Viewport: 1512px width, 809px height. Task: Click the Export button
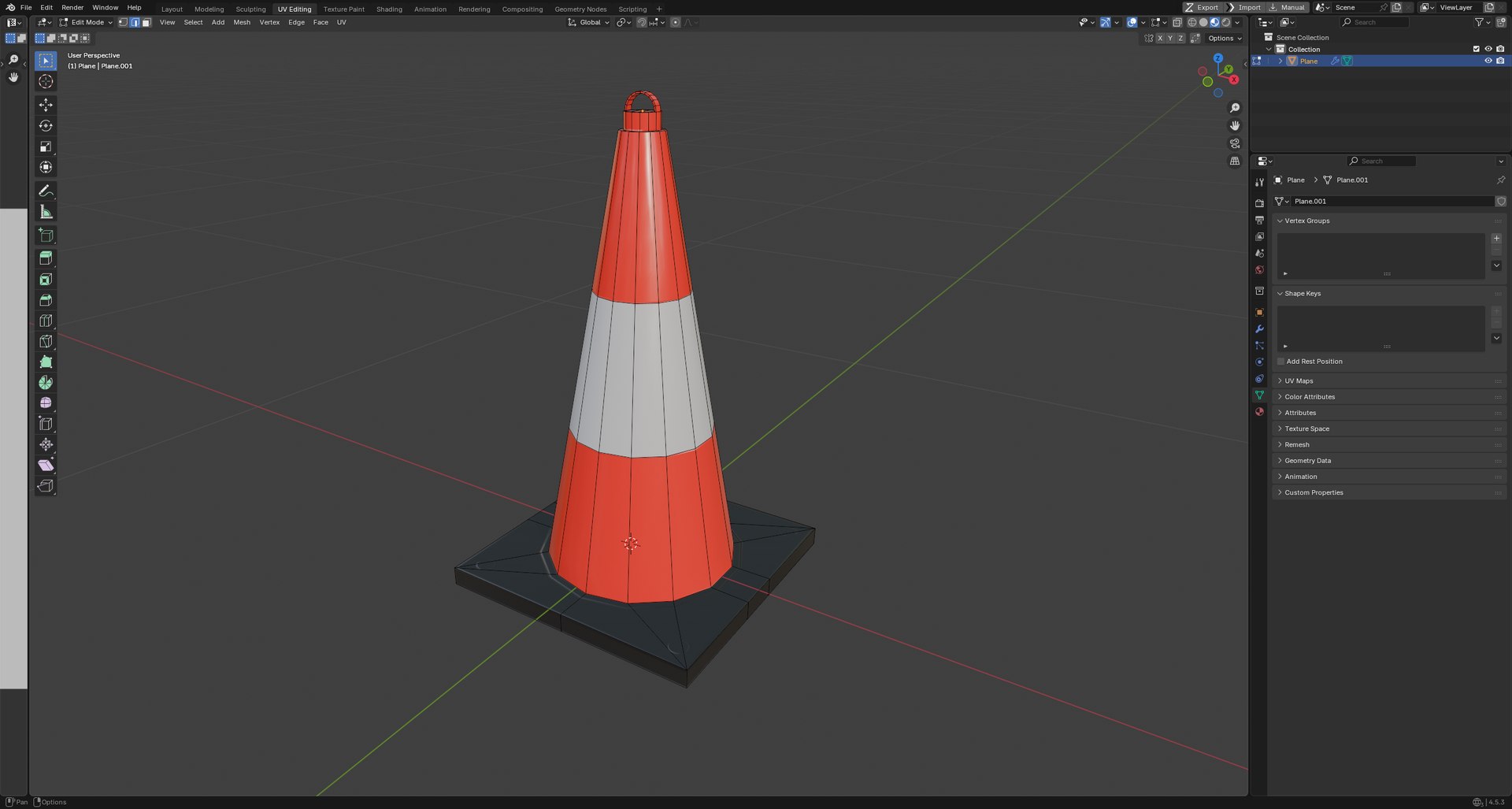tap(1202, 7)
